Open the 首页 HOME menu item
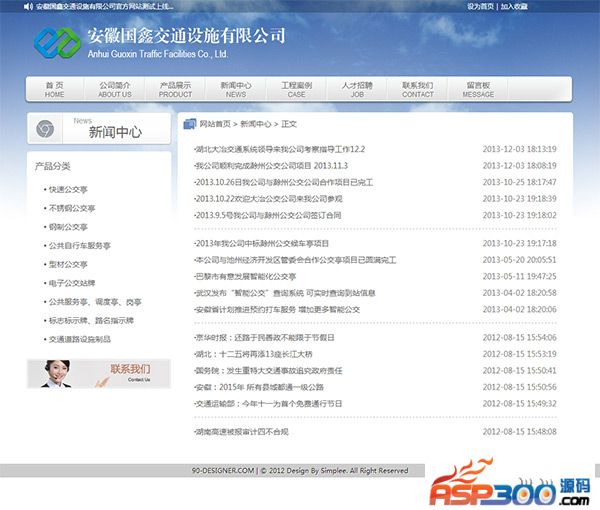Viewport: 600px width, 510px height. [x=54, y=89]
